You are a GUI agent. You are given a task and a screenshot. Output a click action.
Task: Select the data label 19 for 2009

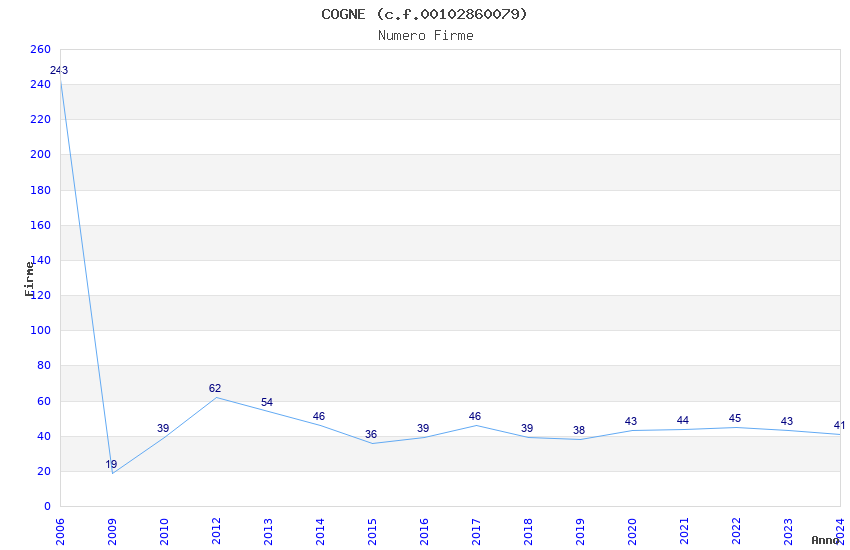click(111, 464)
